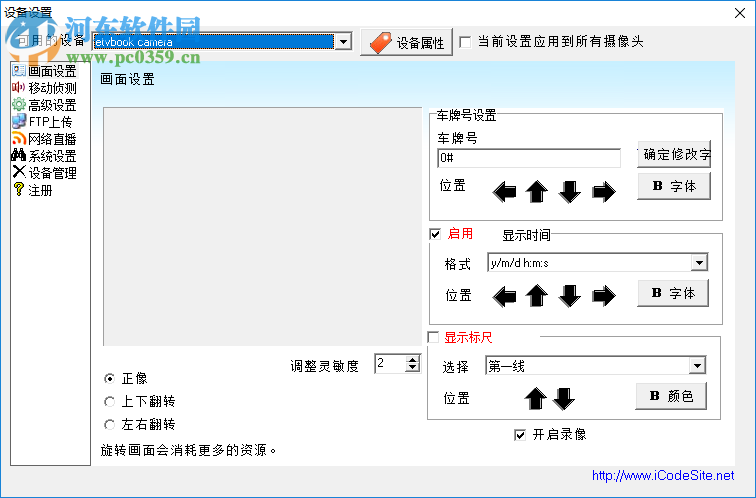756x498 pixels.
Task: Click the 系统设置 binoculars icon
Action: point(19,156)
